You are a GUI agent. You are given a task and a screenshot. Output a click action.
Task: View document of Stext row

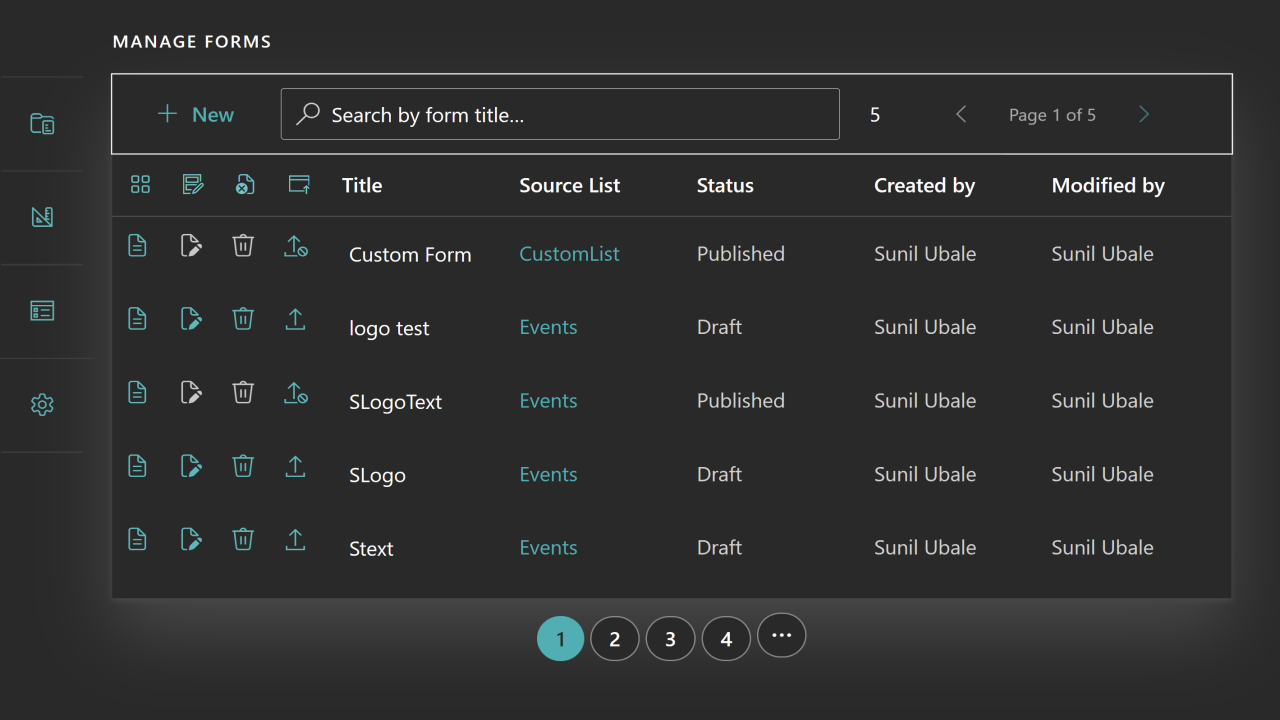coord(137,539)
